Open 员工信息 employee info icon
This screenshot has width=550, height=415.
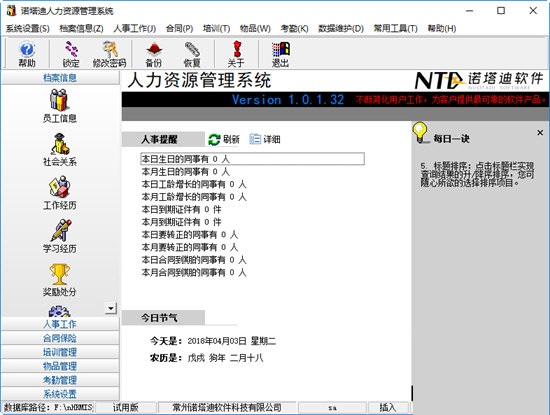tap(60, 106)
